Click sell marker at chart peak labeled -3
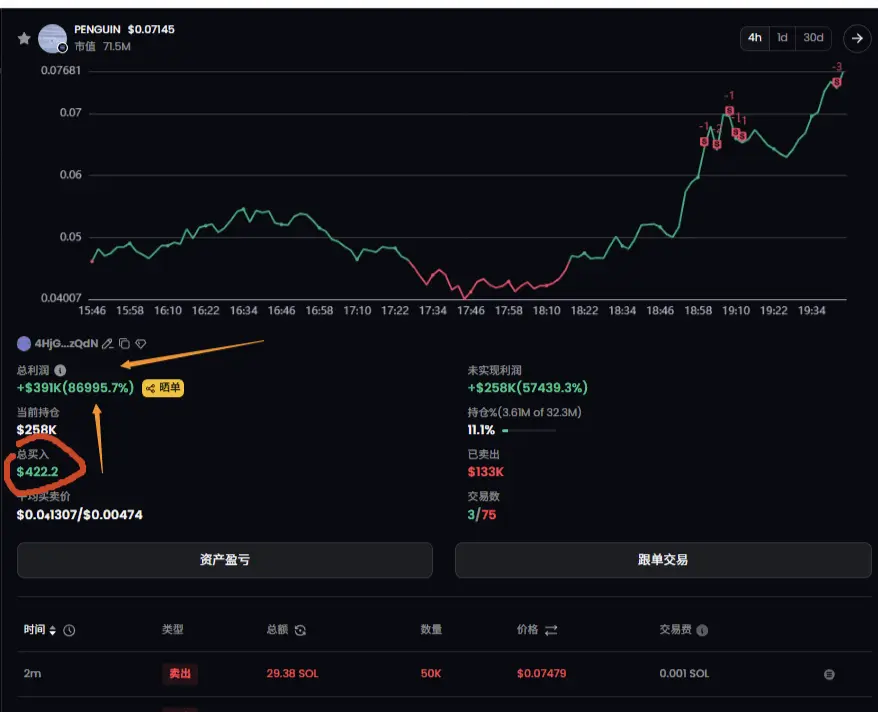878x712 pixels. pos(837,82)
